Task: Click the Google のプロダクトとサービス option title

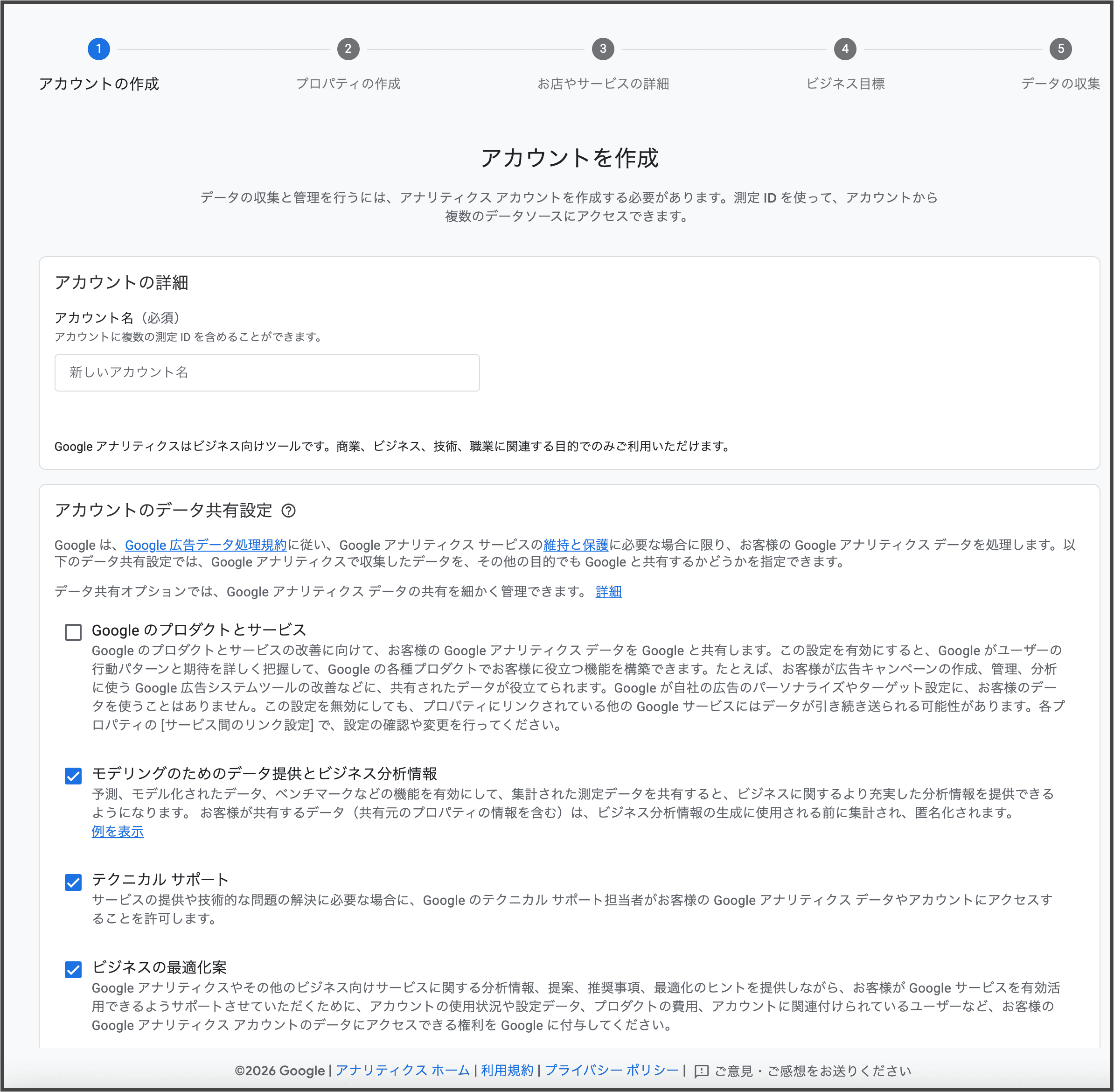Action: pos(199,630)
